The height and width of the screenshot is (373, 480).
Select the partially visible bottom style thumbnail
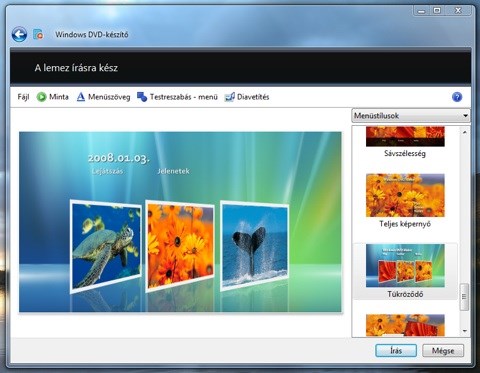[x=405, y=325]
